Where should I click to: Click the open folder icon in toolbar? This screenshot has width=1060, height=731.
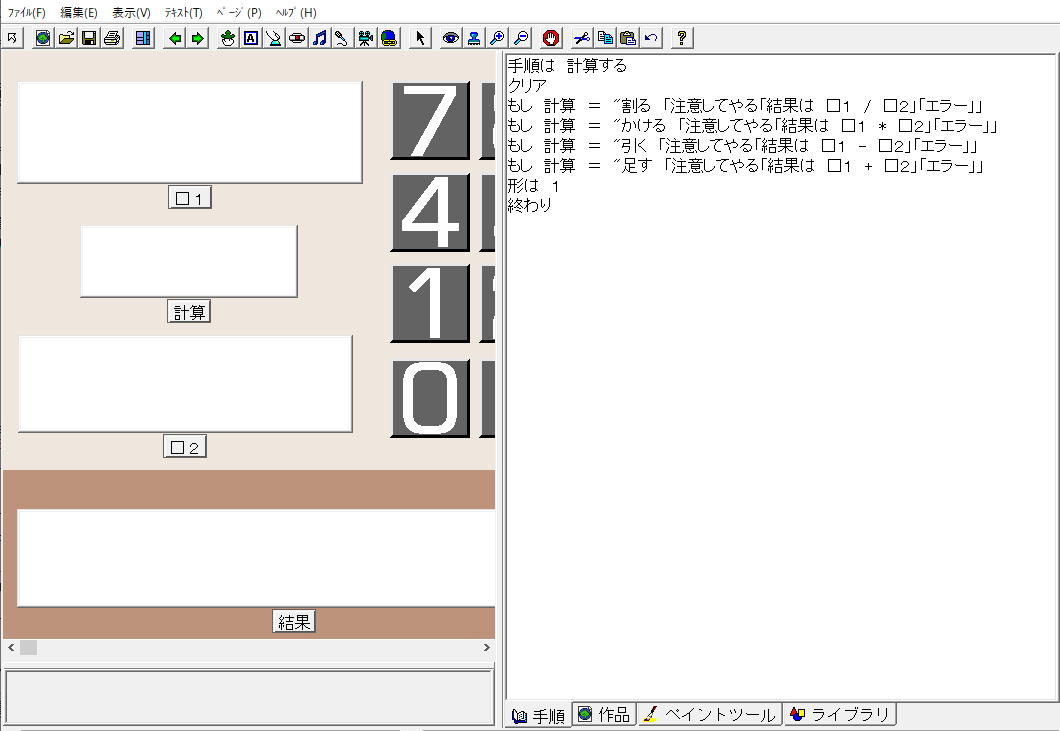pyautogui.click(x=66, y=38)
